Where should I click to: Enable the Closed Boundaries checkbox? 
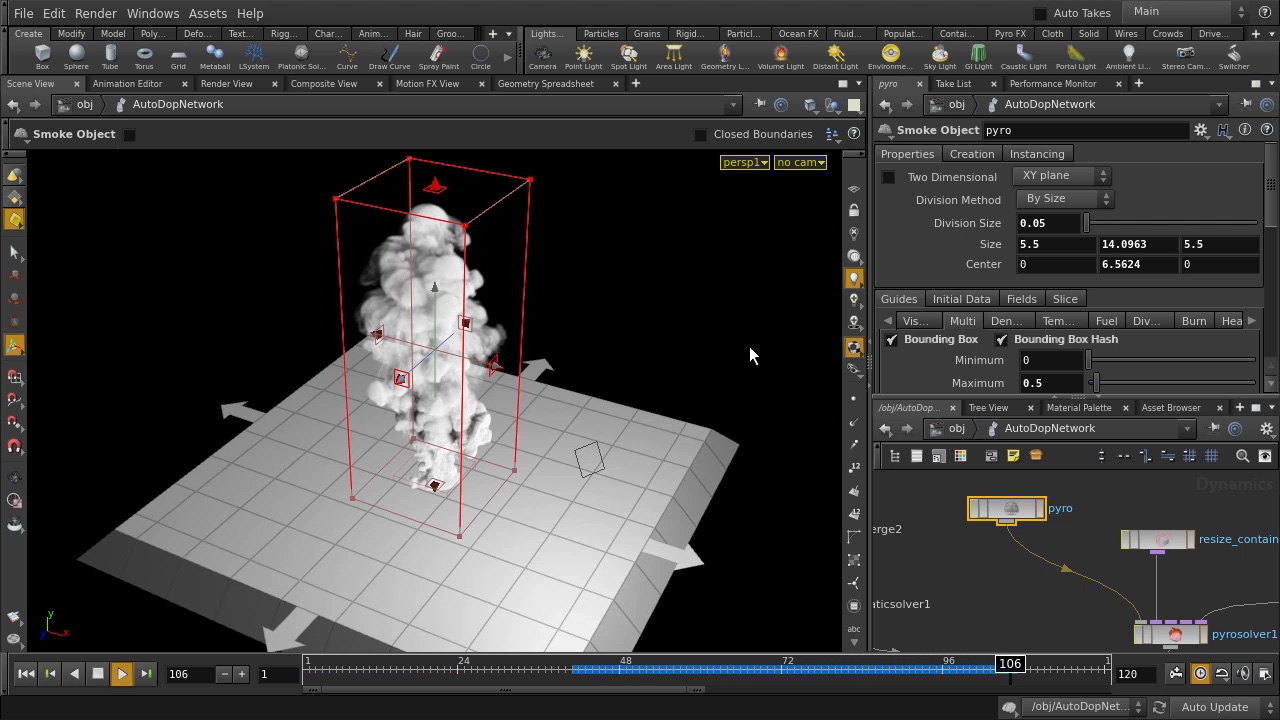click(x=701, y=134)
